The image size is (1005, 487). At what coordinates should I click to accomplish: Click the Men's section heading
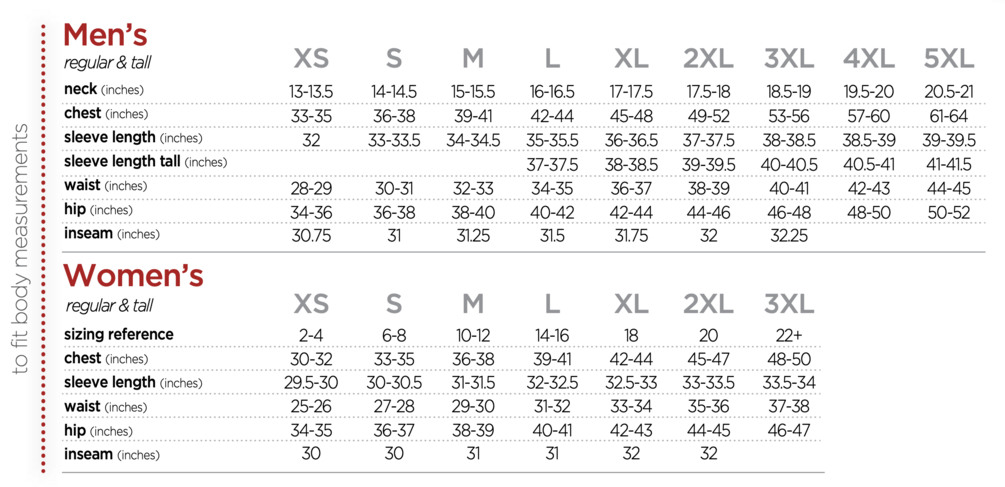(106, 35)
